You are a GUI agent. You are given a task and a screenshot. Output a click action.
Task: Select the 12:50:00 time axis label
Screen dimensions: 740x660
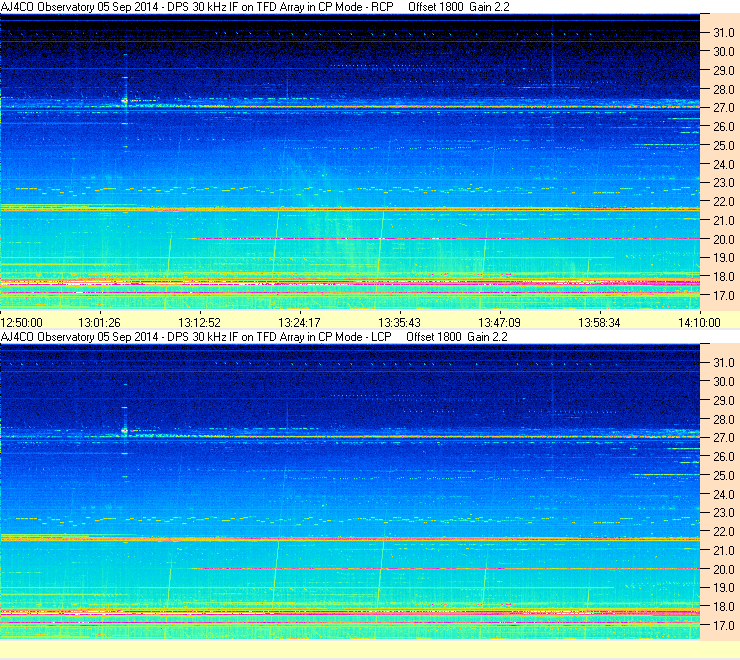point(22,322)
